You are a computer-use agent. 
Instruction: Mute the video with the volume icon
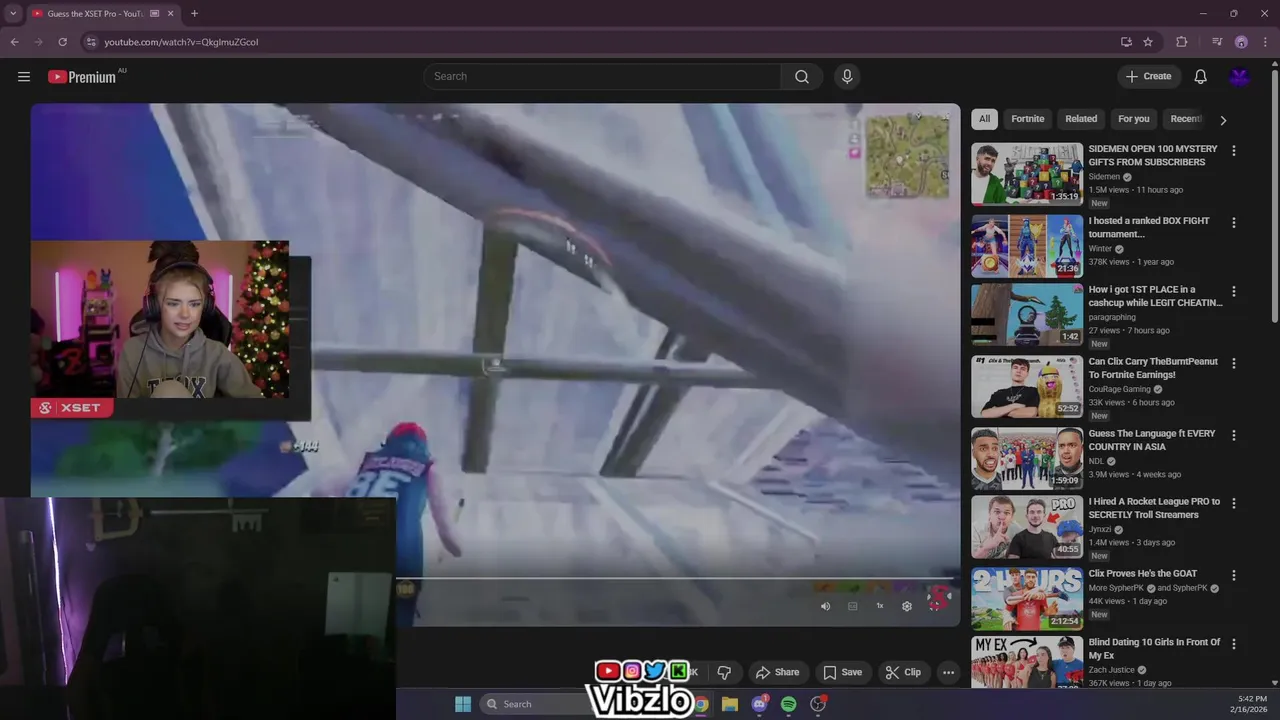(825, 606)
